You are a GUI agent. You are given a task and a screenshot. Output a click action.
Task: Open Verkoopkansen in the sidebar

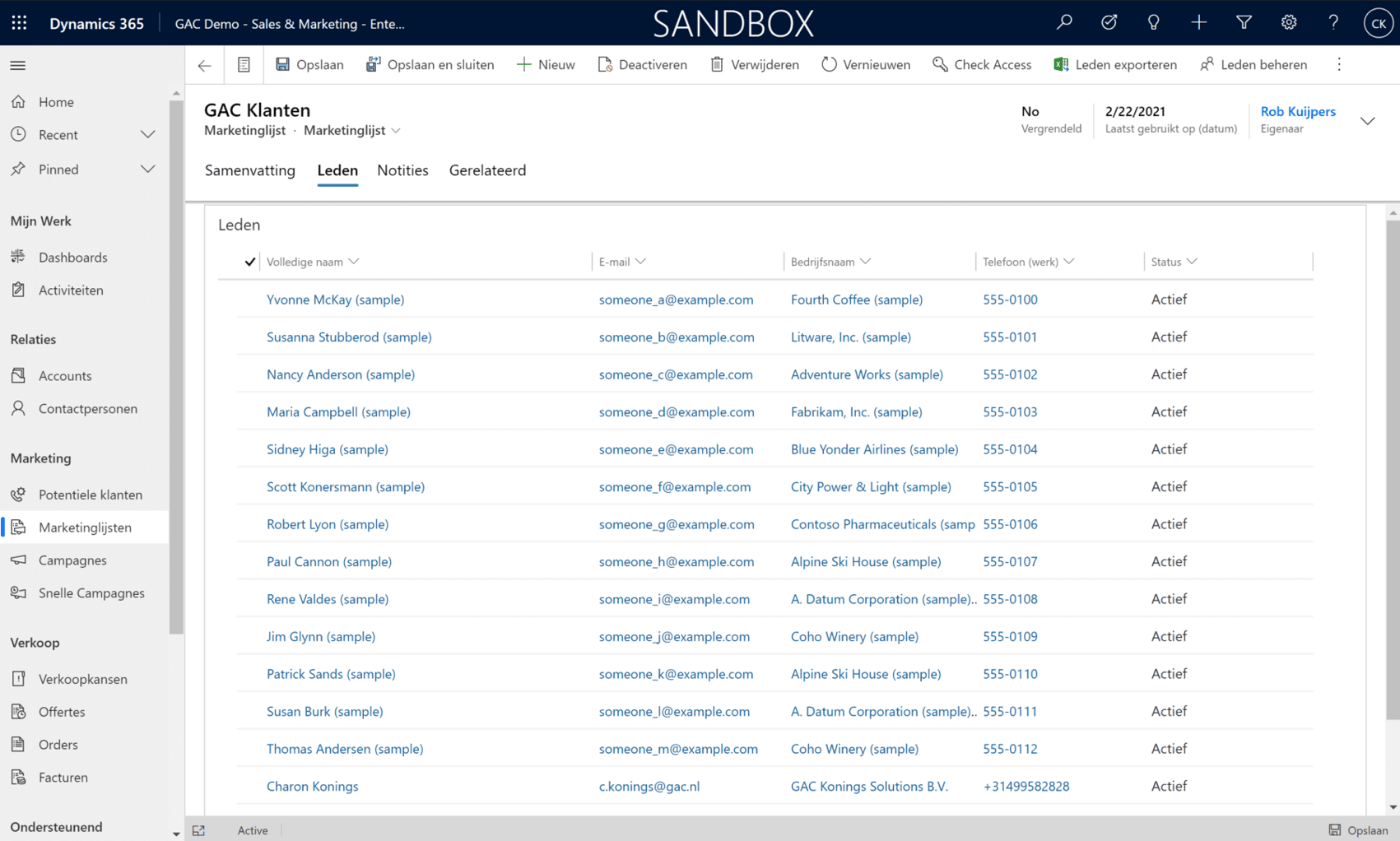(85, 679)
